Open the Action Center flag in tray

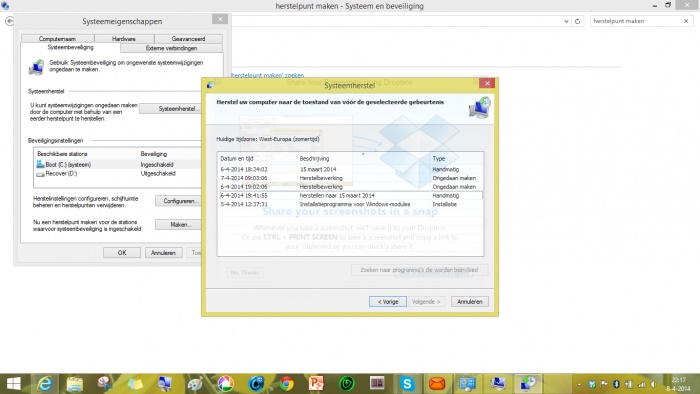604,384
